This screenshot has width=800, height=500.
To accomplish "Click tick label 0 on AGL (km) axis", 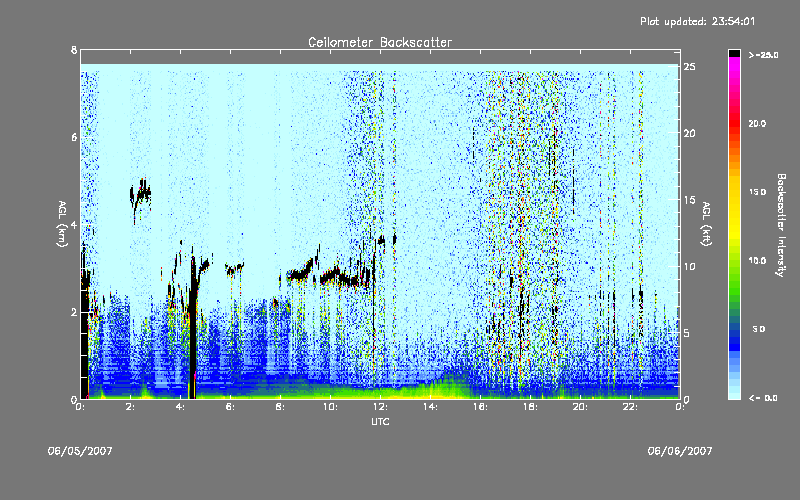I will click(74, 399).
